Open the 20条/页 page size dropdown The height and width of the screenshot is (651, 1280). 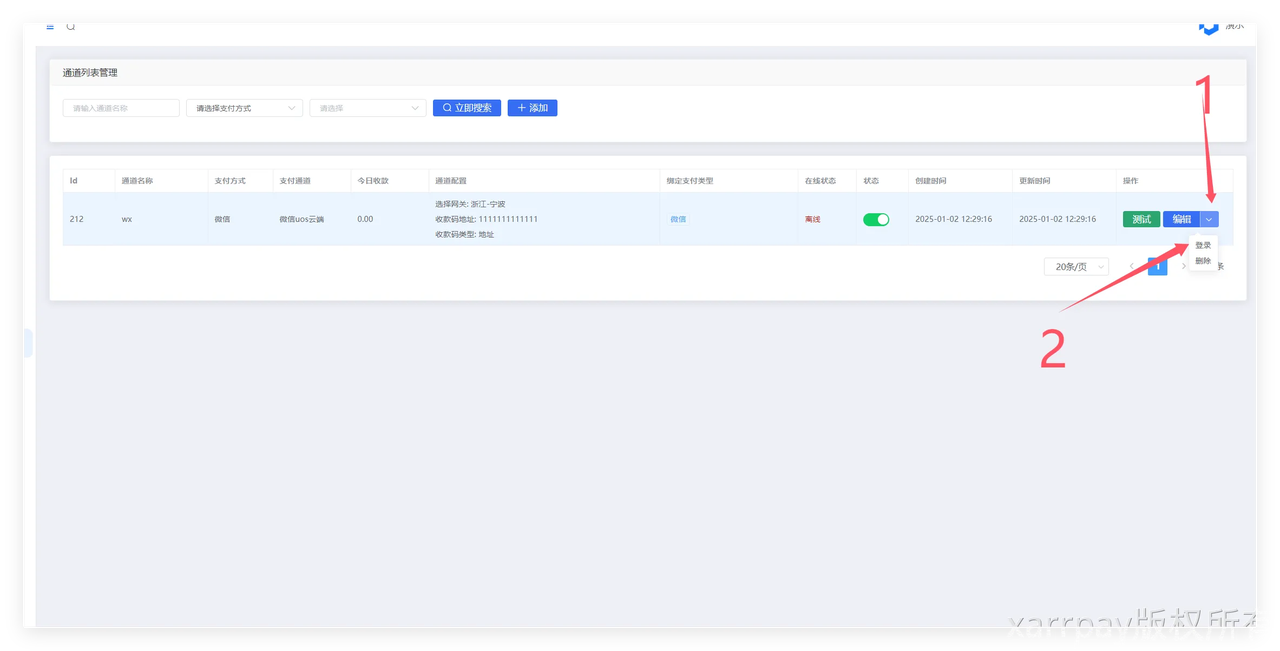click(x=1076, y=267)
